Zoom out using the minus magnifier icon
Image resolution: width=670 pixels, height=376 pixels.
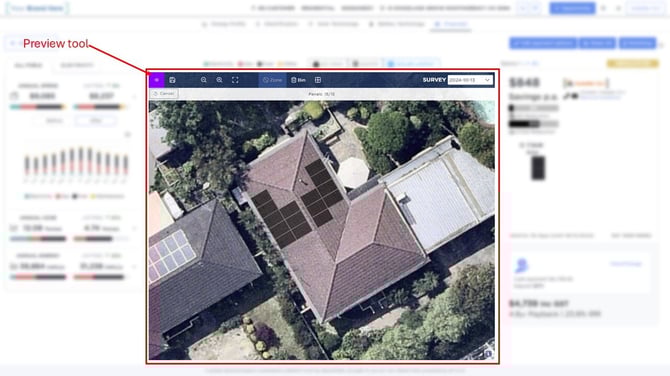tap(203, 80)
